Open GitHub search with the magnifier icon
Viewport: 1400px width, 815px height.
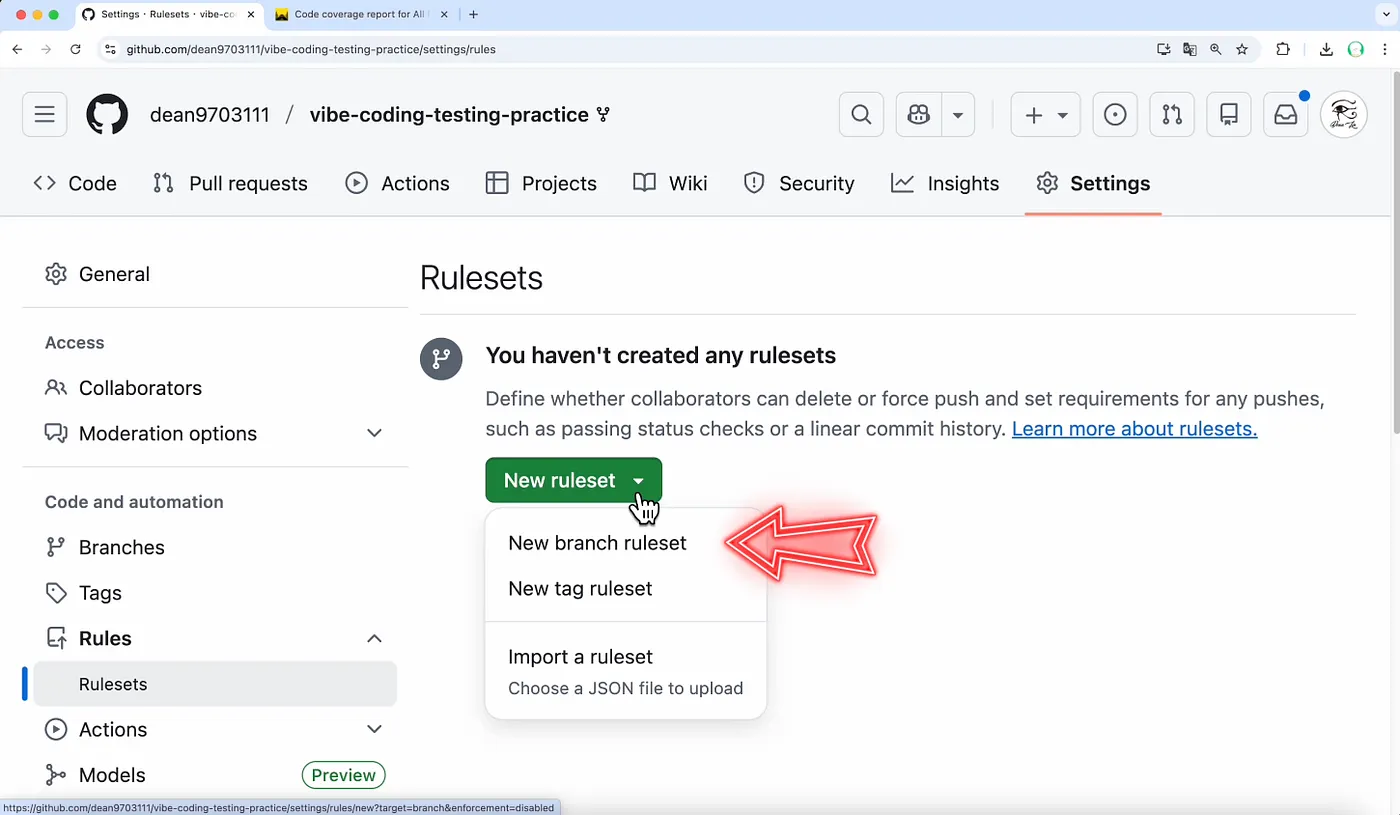[861, 115]
